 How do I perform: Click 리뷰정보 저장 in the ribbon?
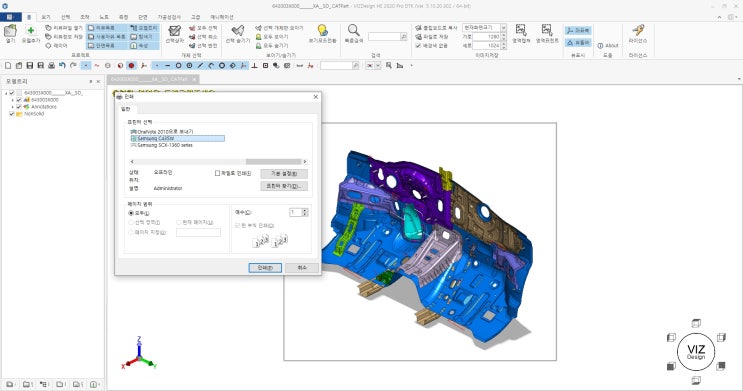(64, 36)
